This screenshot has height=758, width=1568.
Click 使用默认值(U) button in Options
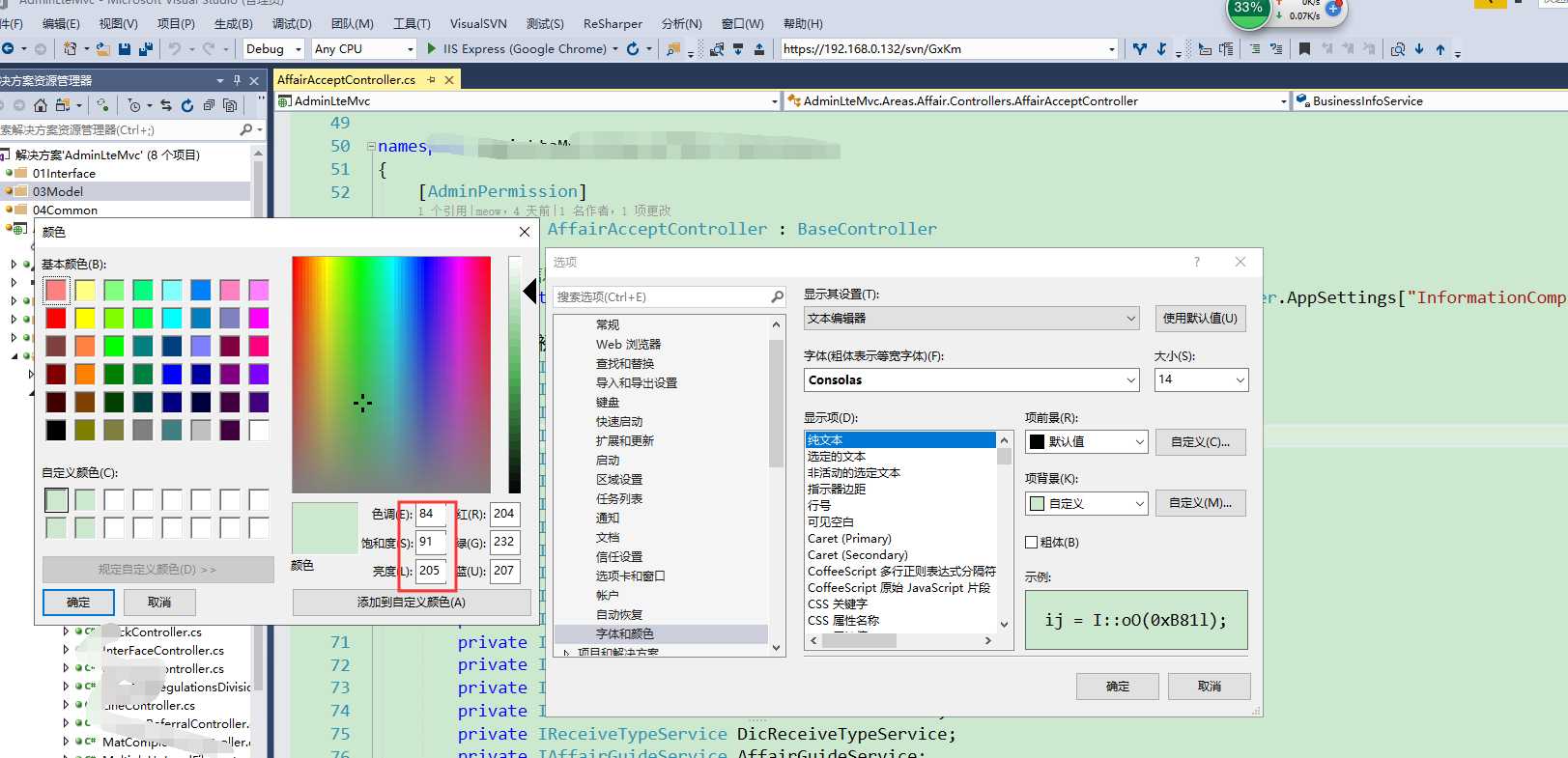click(1200, 319)
